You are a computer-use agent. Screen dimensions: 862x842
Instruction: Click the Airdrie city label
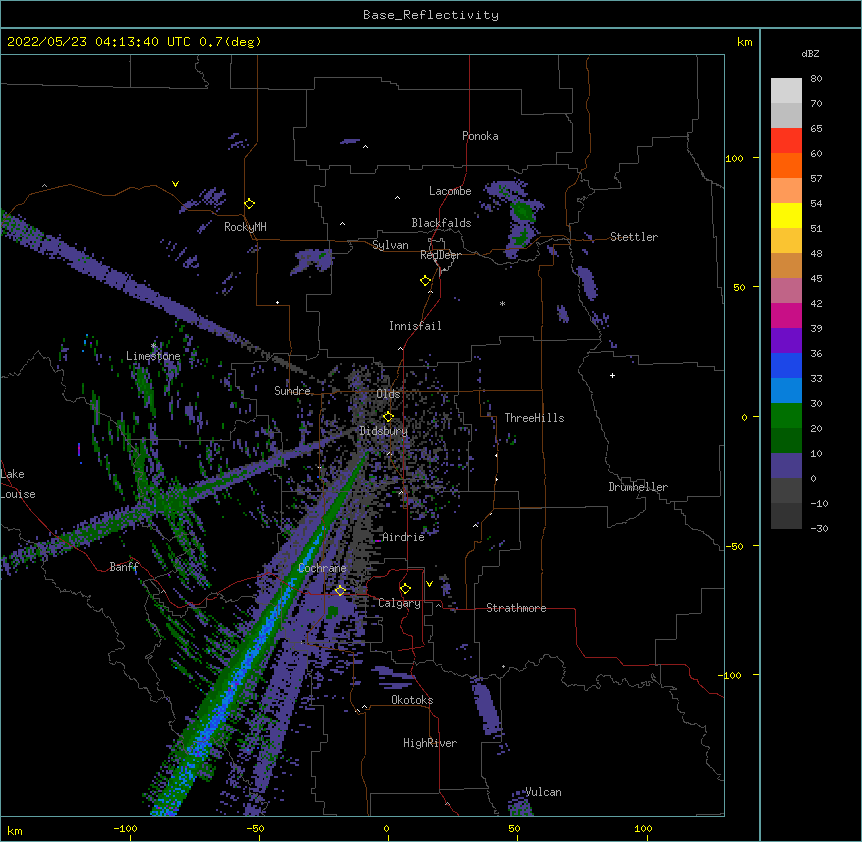(x=404, y=537)
